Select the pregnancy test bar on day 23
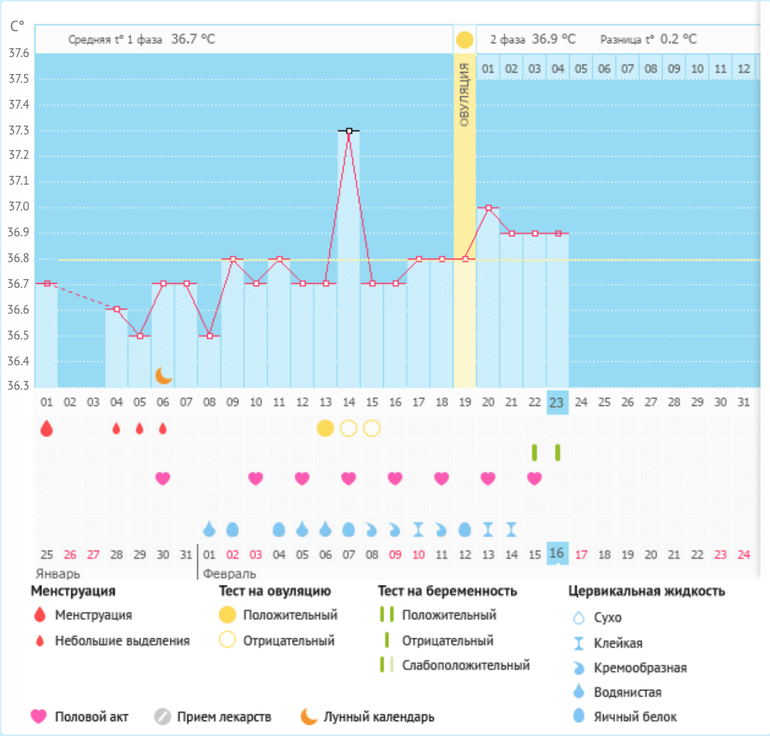 tap(557, 452)
